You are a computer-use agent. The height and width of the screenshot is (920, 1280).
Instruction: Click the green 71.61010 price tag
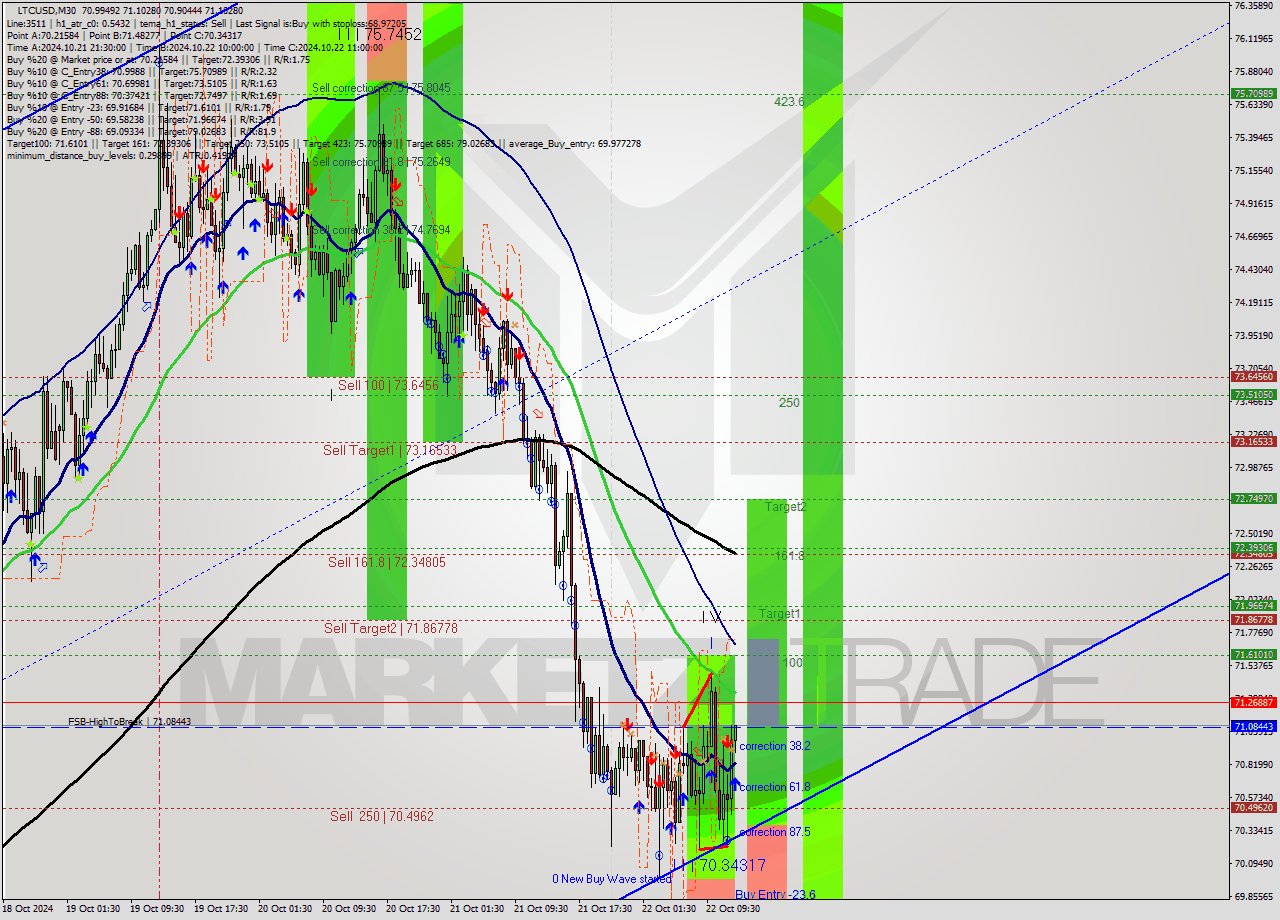point(1253,655)
